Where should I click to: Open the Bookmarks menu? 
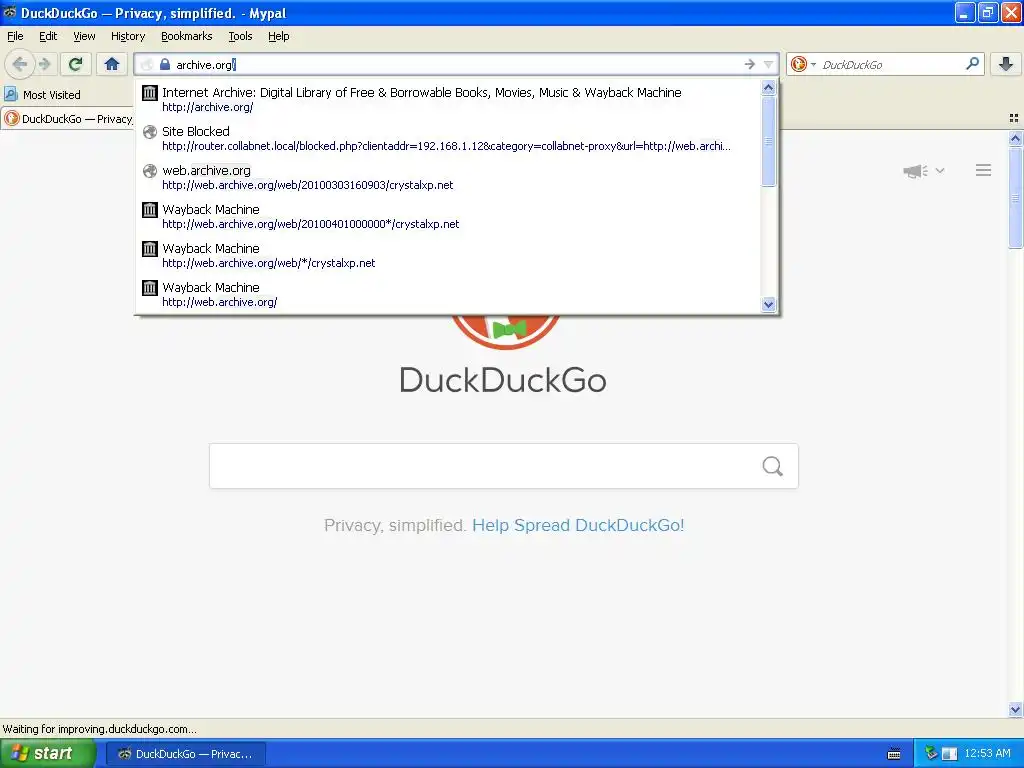[186, 36]
